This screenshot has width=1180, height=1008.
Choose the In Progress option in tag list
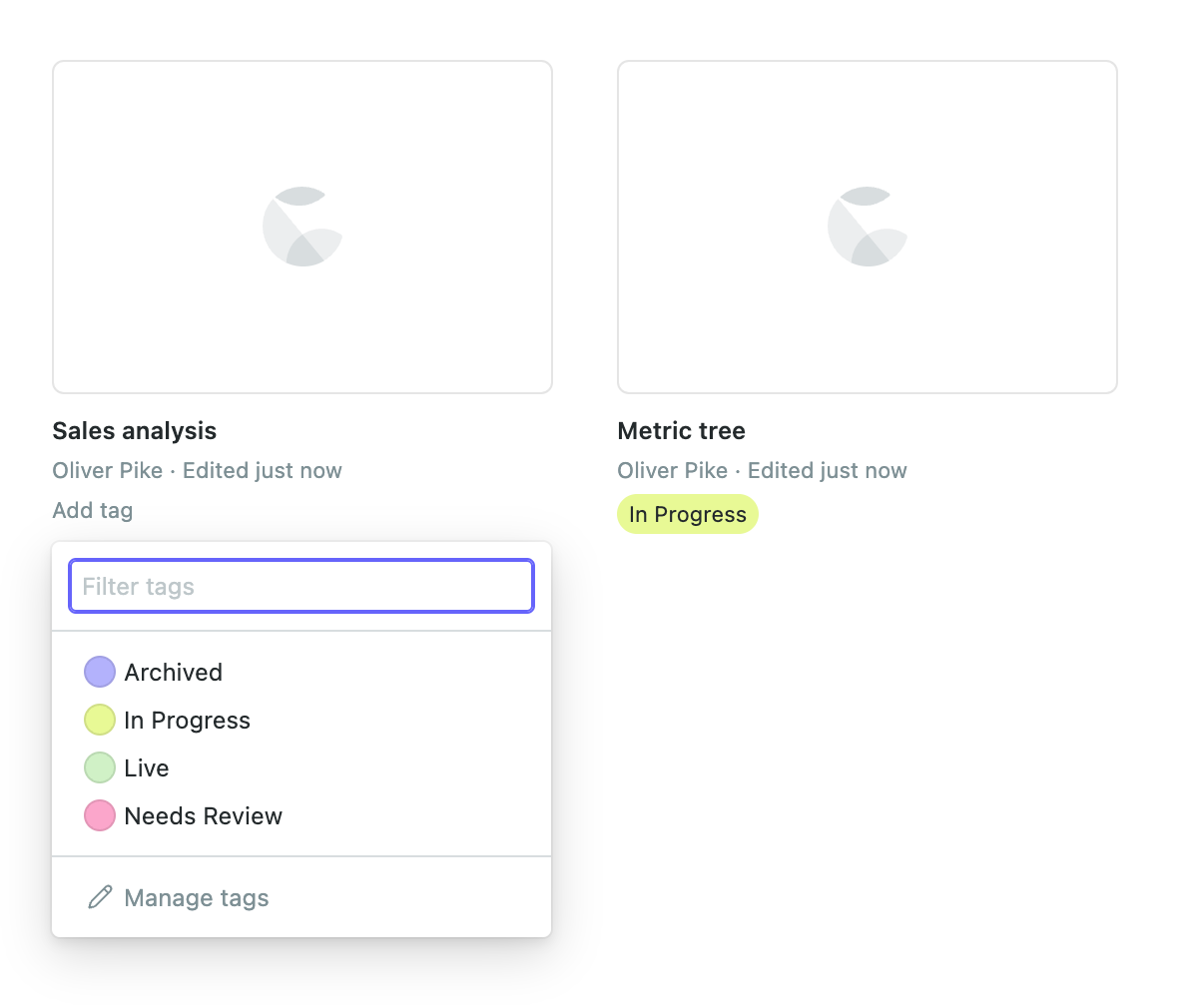[x=188, y=720]
